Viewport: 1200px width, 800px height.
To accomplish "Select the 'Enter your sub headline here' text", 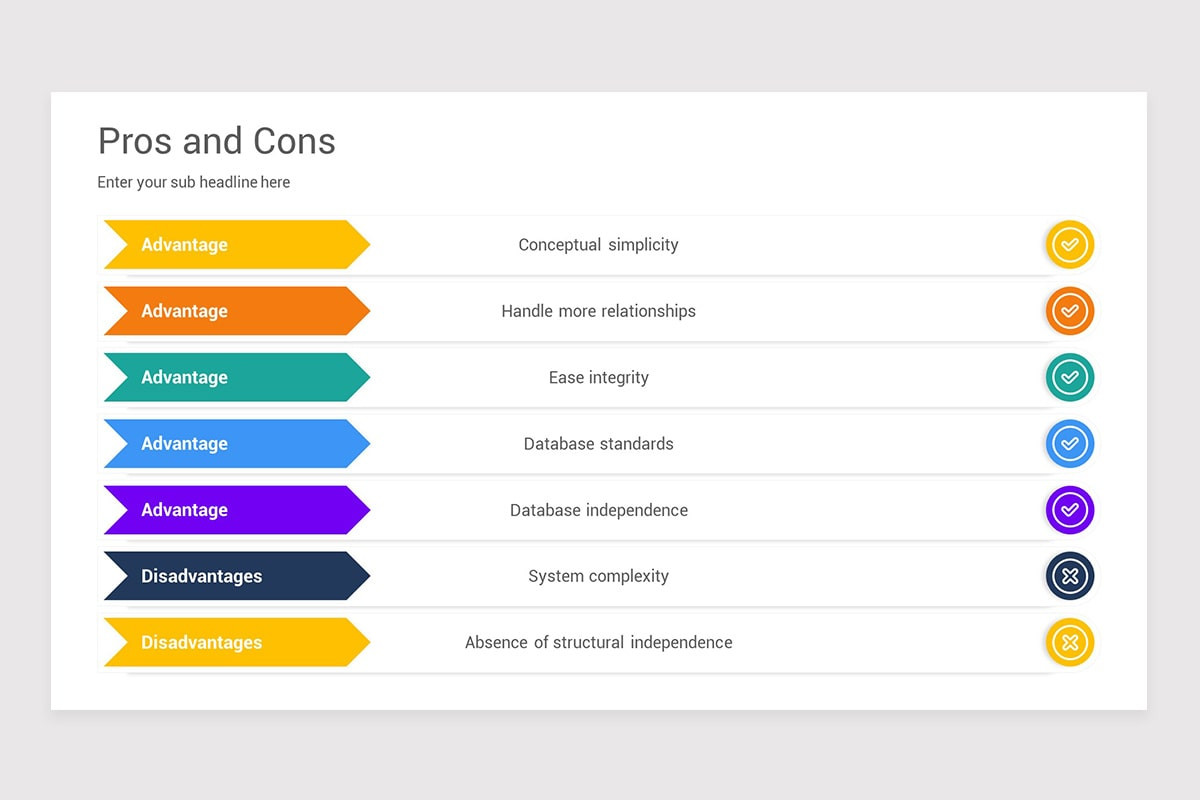I will (194, 182).
